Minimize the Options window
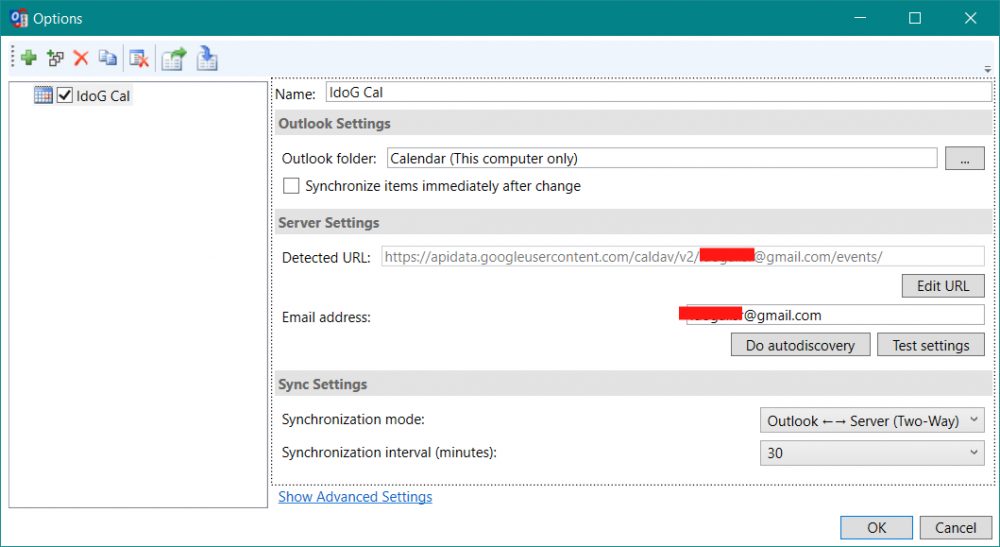Viewport: 1000px width, 547px height. [x=860, y=18]
